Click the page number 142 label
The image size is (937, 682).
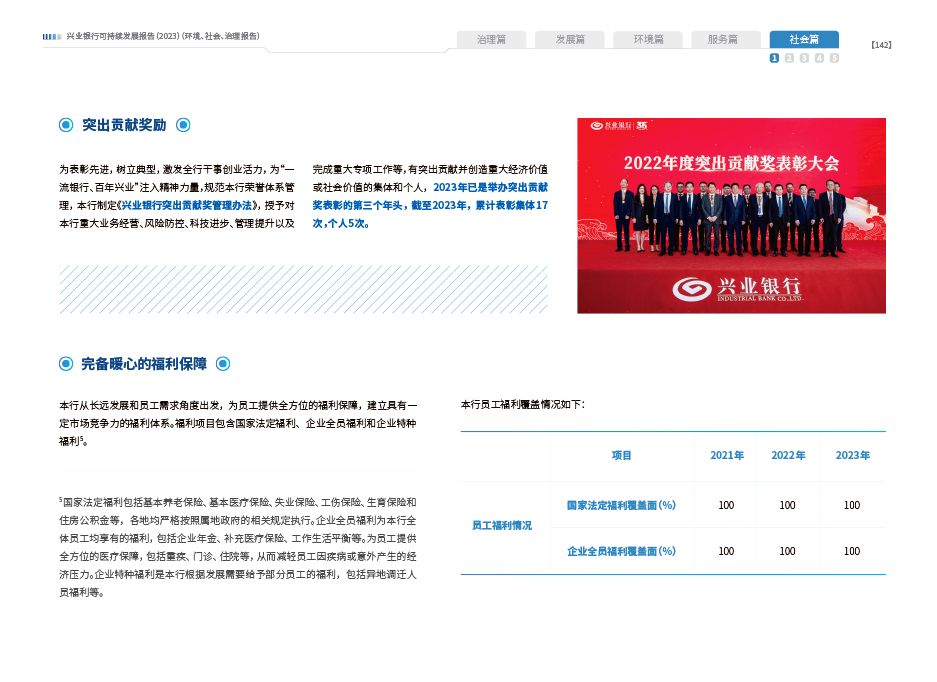pos(881,45)
